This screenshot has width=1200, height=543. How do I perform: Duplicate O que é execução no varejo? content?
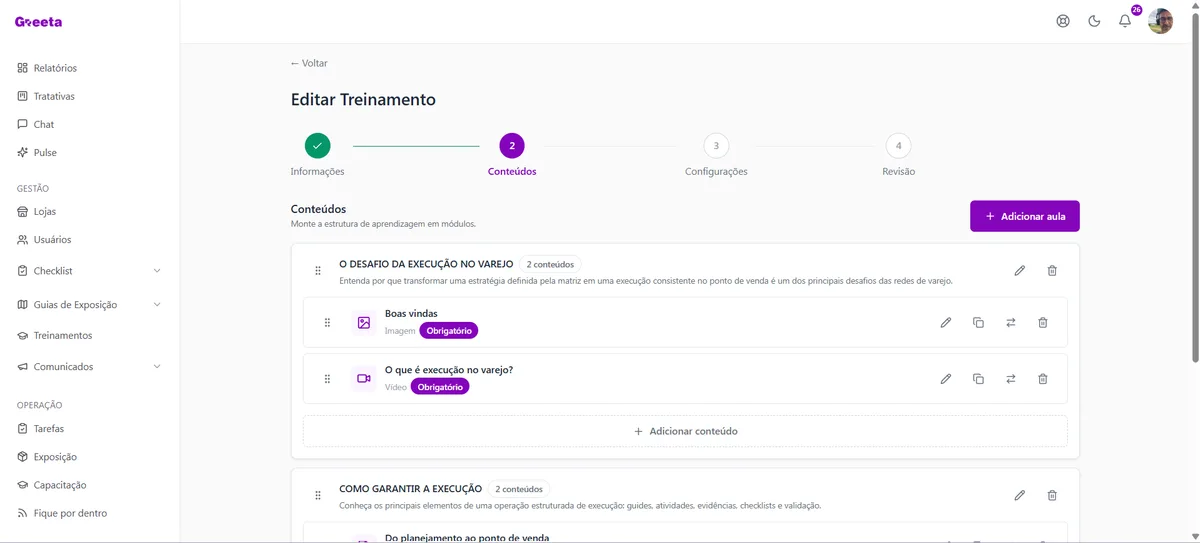pyautogui.click(x=978, y=379)
